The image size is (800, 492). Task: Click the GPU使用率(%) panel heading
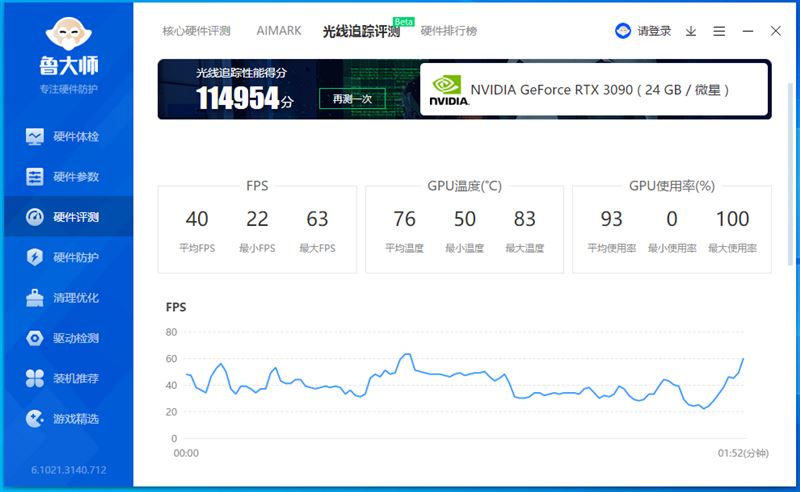click(x=671, y=186)
